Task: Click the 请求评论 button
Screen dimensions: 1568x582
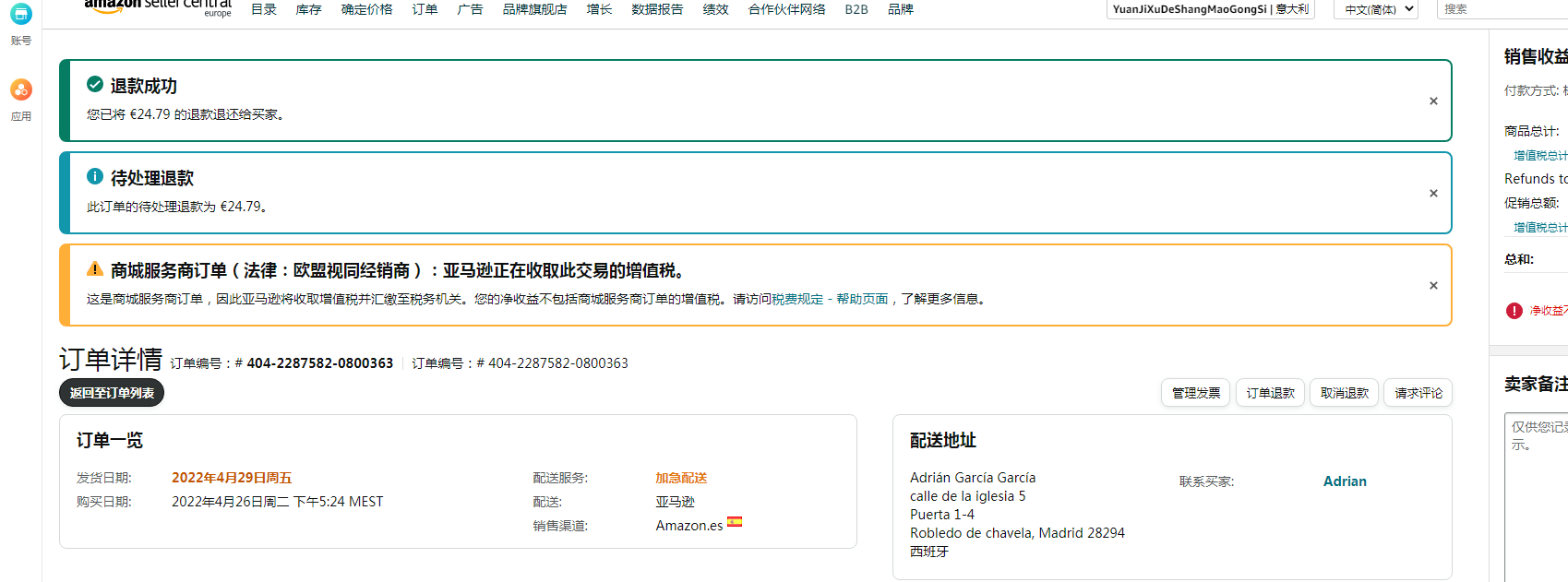Action: 1418,393
